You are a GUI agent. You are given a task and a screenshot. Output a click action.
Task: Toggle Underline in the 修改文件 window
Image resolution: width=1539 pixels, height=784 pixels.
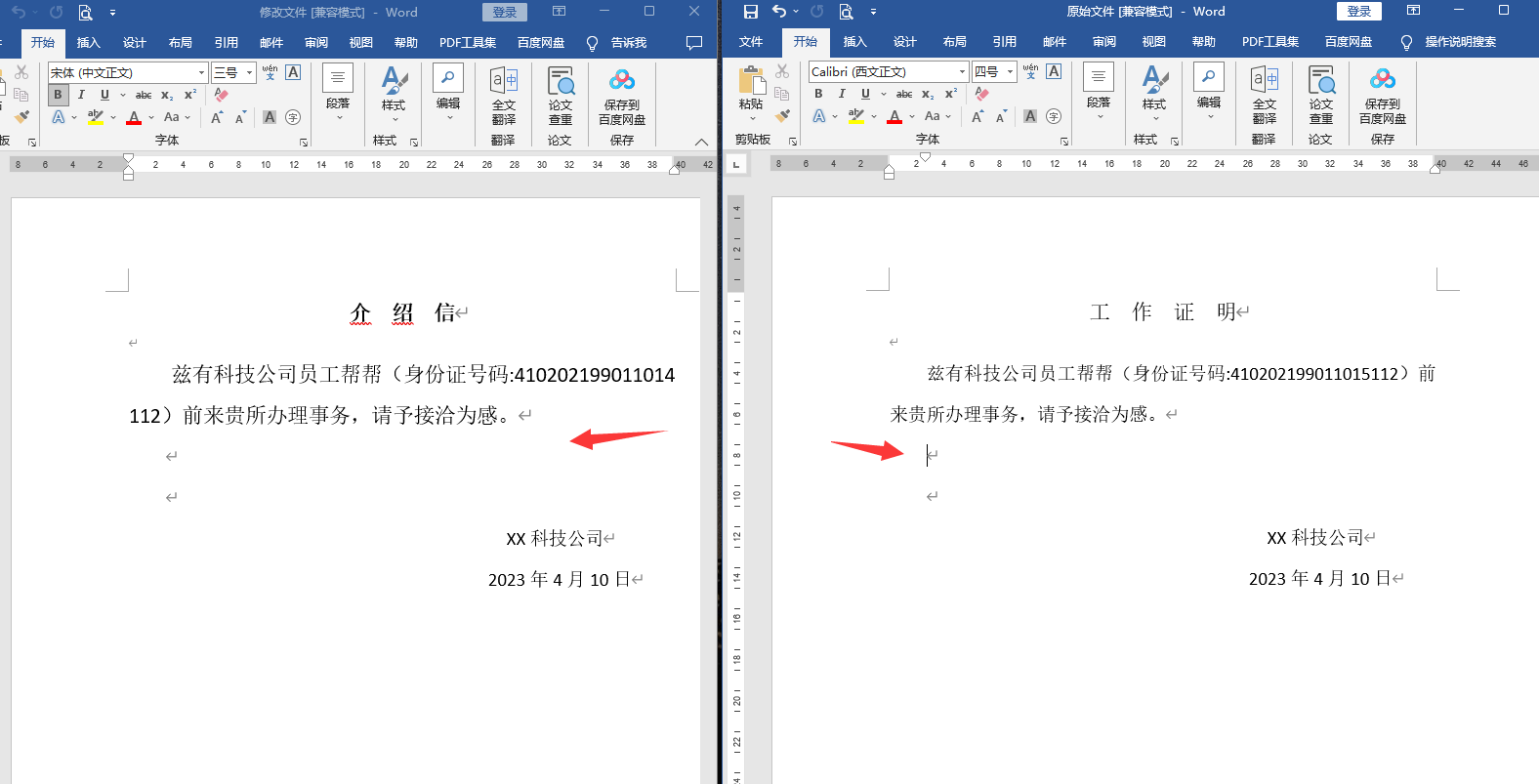coord(104,95)
